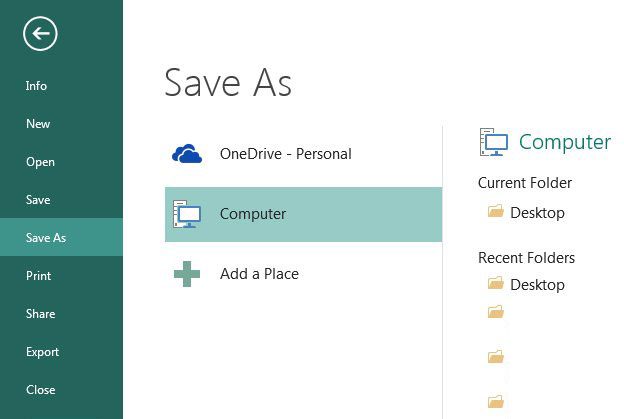Click the Computer monitor icon in places list
Viewport: 624px width, 419px height.
pos(187,214)
